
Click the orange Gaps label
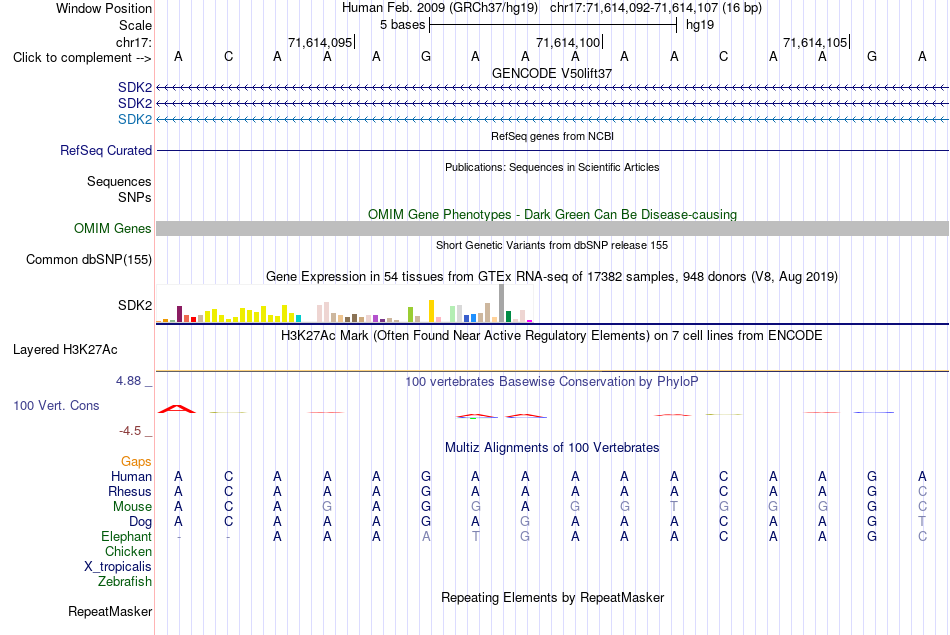136,462
